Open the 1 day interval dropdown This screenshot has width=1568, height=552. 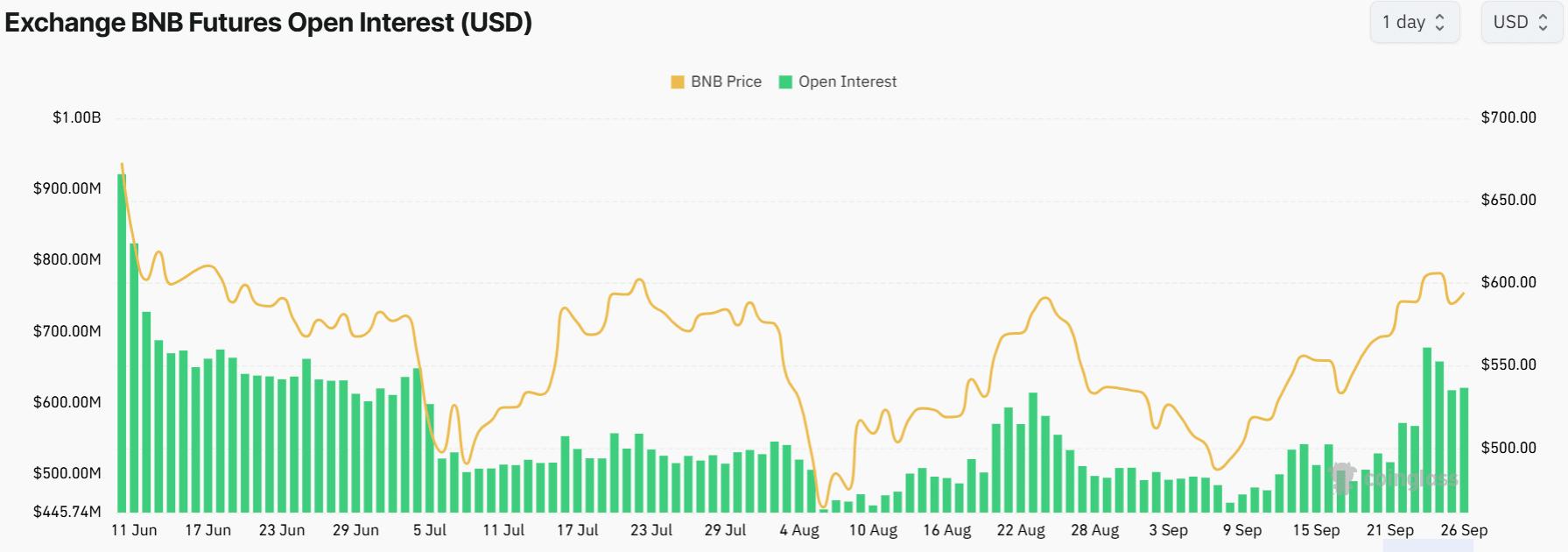[1414, 22]
